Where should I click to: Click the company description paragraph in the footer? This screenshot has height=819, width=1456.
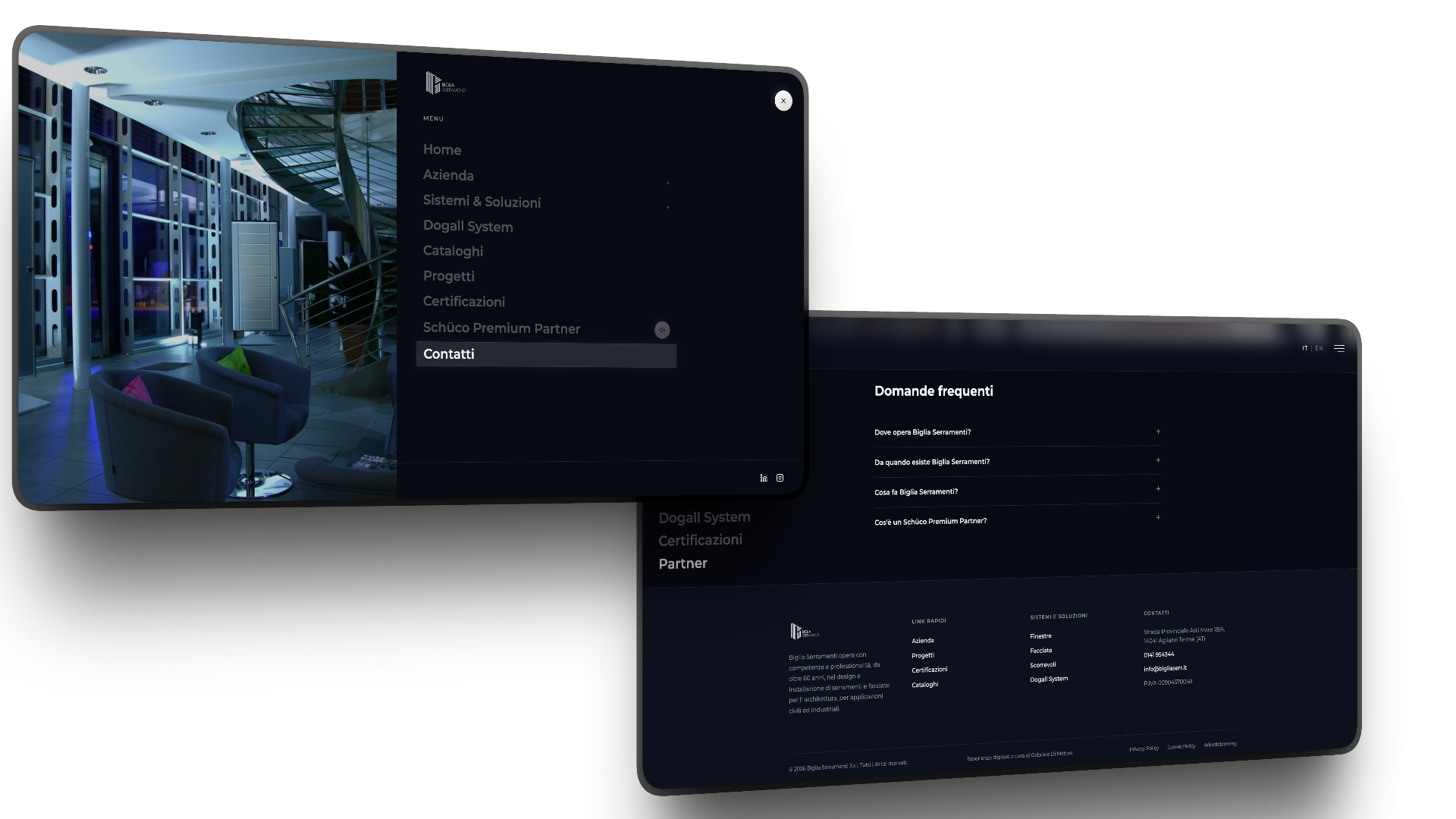coord(839,682)
